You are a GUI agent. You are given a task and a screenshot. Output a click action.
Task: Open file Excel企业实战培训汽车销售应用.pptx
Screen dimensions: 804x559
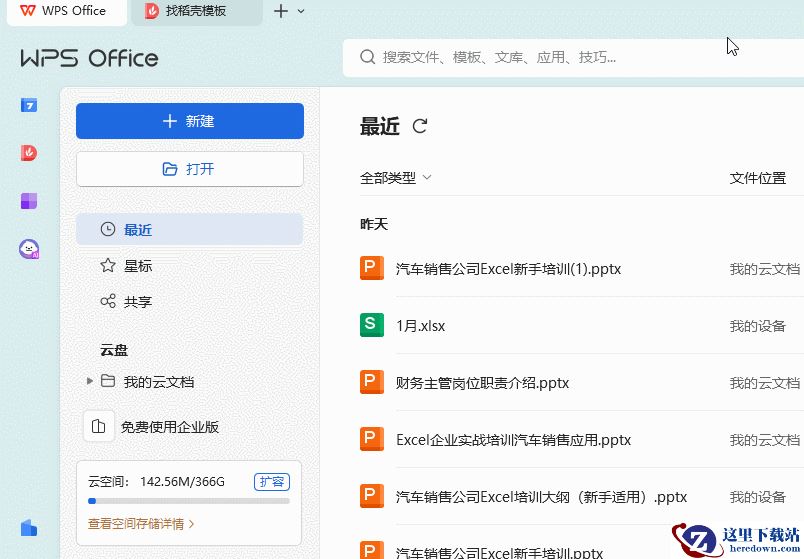513,440
